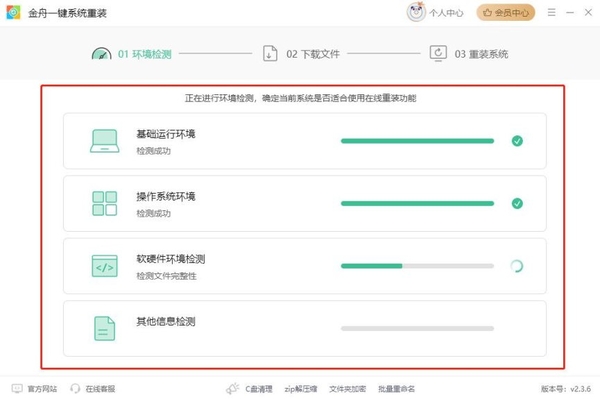Open the hamburger menu in title bar
This screenshot has width=600, height=399.
click(551, 13)
